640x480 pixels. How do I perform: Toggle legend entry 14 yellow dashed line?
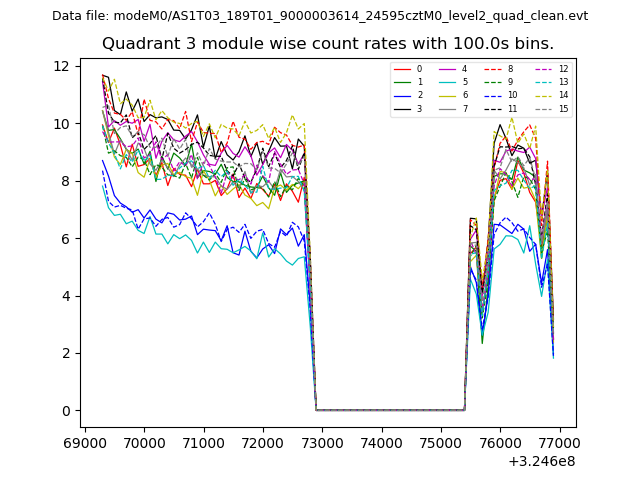[x=546, y=95]
